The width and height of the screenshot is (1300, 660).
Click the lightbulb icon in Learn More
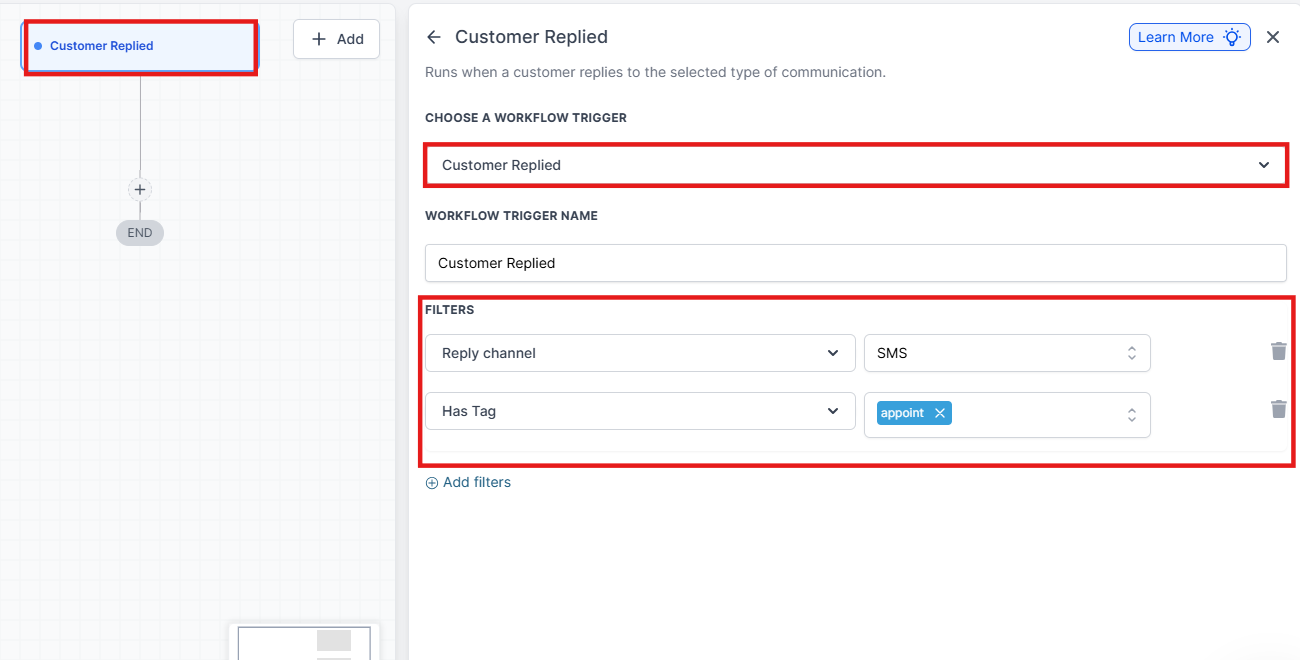[x=1232, y=37]
